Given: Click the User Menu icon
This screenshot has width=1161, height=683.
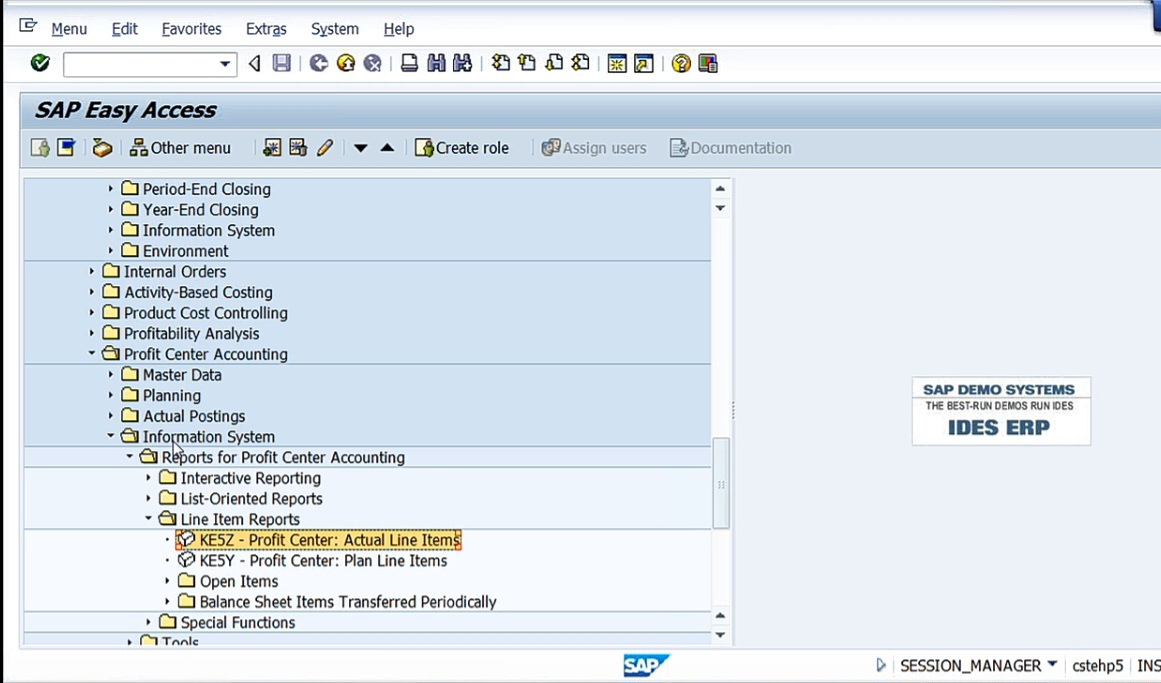Looking at the screenshot, I should pos(40,148).
